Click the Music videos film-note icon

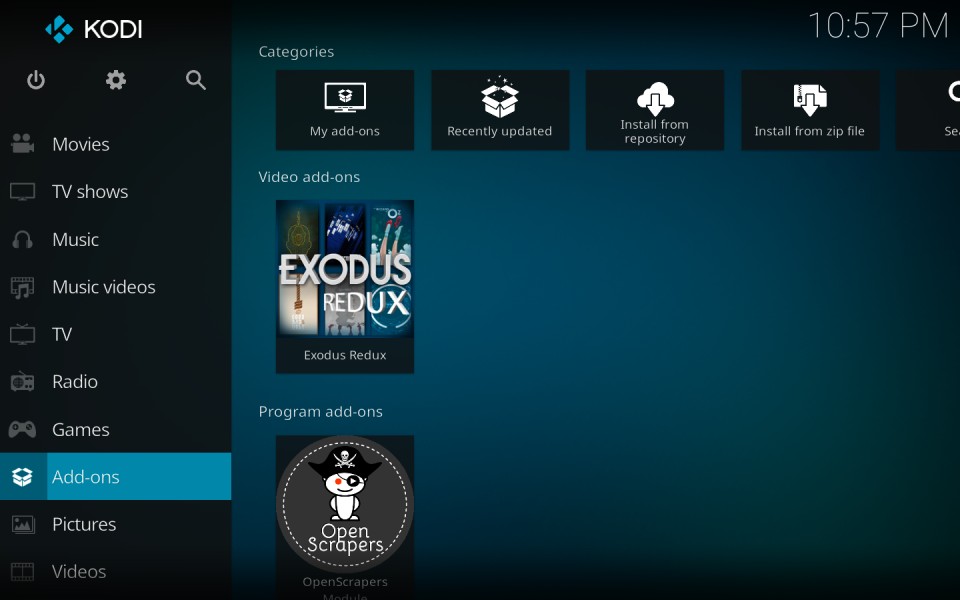click(x=23, y=287)
